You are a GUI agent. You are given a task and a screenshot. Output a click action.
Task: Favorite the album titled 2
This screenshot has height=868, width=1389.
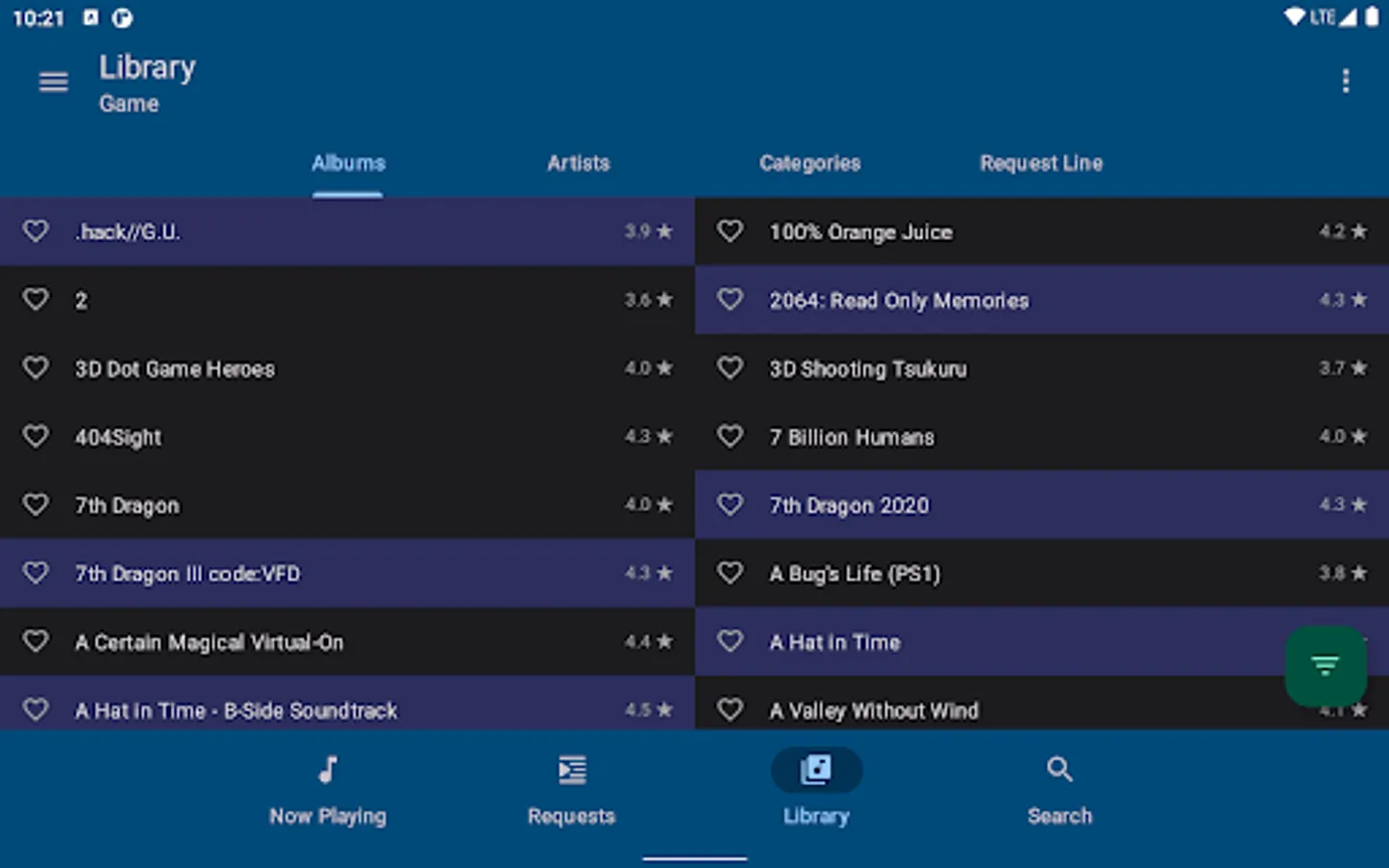tap(36, 300)
